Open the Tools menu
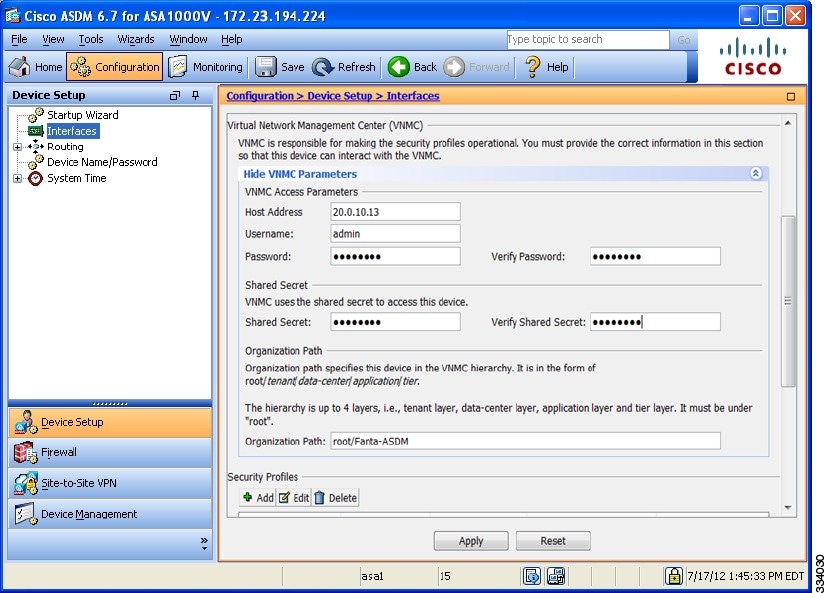This screenshot has width=827, height=593. pos(91,39)
